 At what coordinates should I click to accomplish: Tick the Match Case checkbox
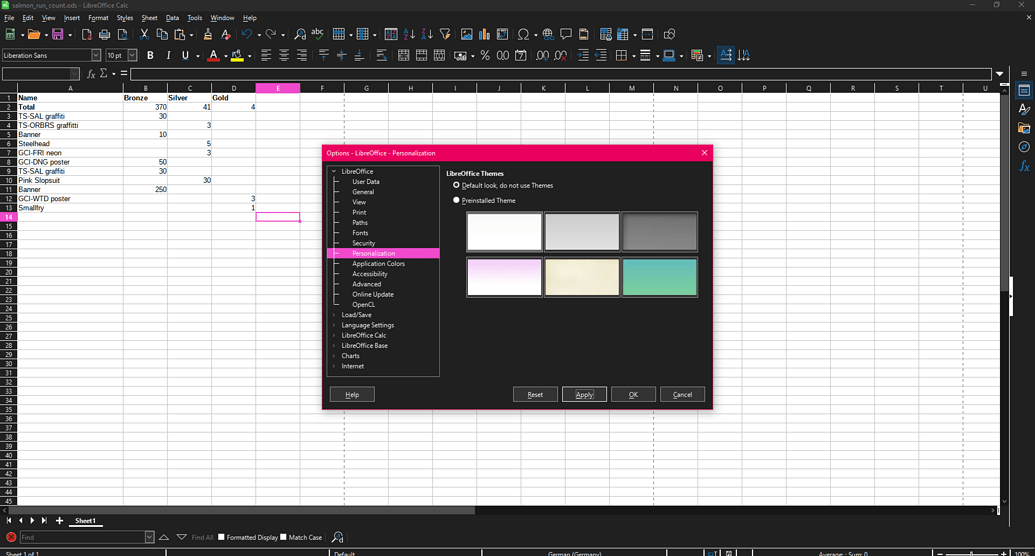tap(283, 537)
